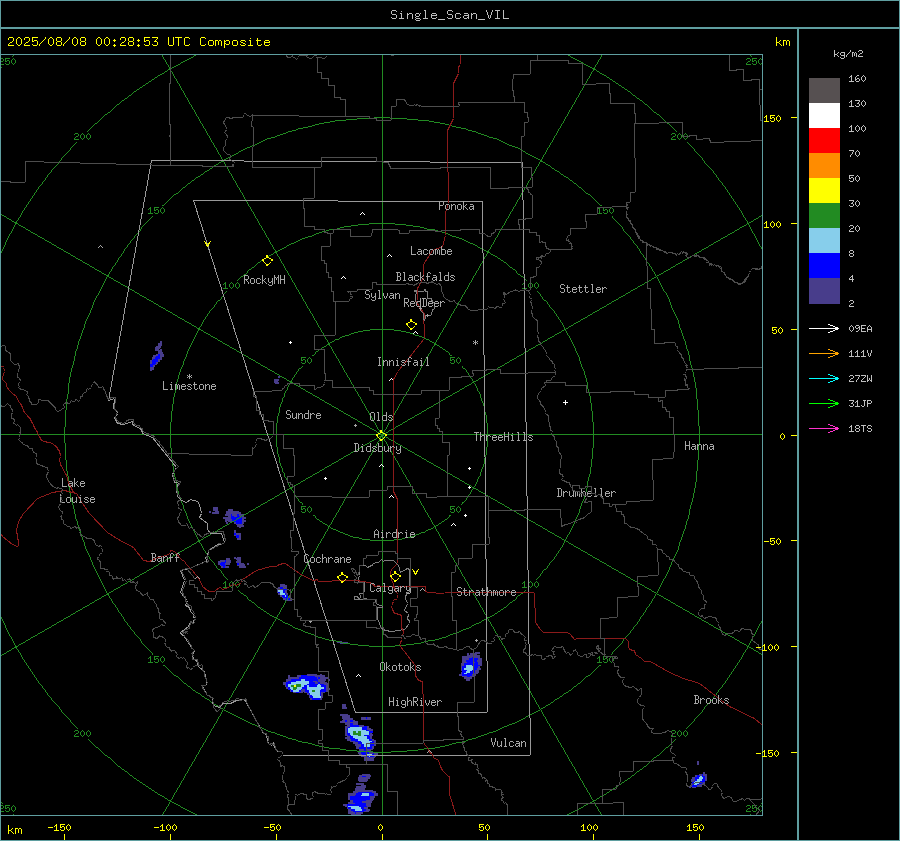The image size is (900, 841).
Task: Click the RedDeer map label
Action: coord(424,303)
